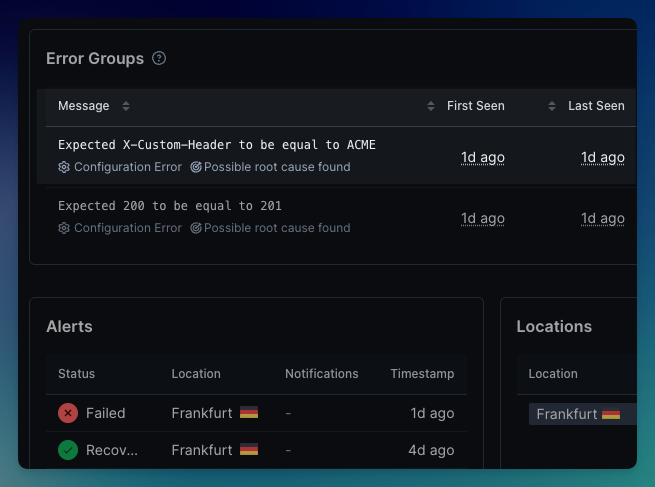Select the truncated Recov... alert label
655x487 pixels.
[112, 450]
